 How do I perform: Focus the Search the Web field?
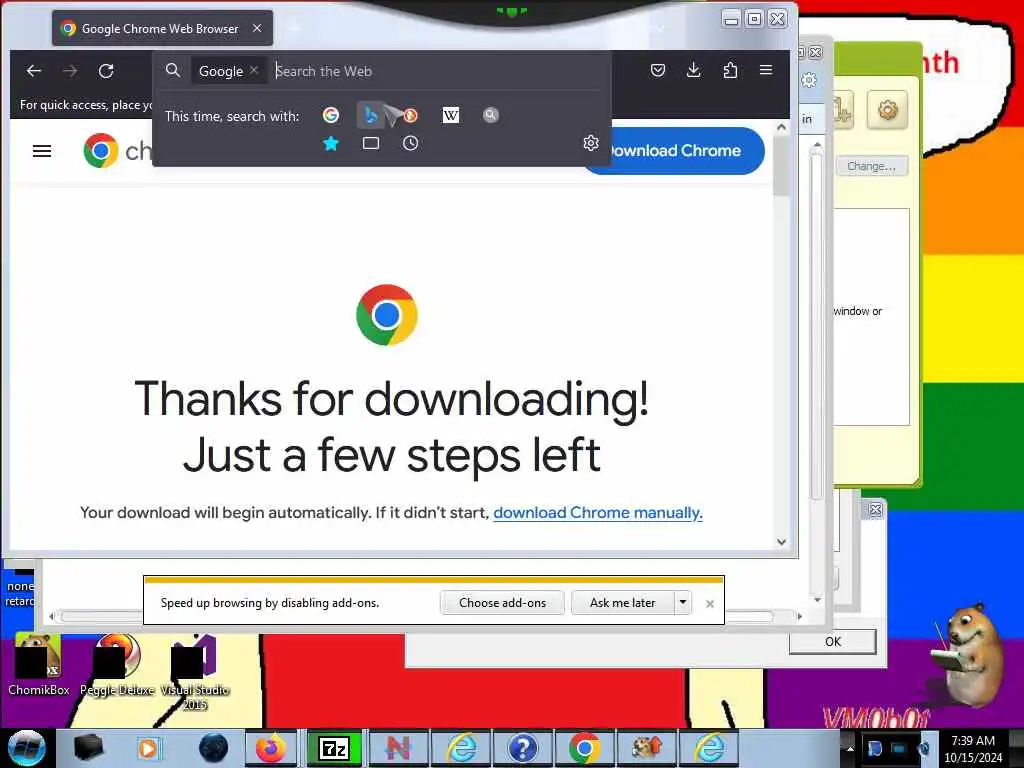coord(438,71)
